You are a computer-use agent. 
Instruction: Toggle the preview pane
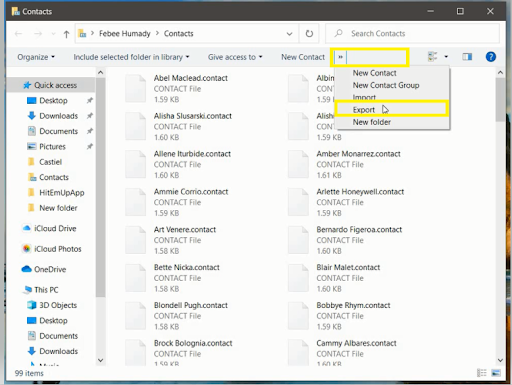[x=467, y=57]
